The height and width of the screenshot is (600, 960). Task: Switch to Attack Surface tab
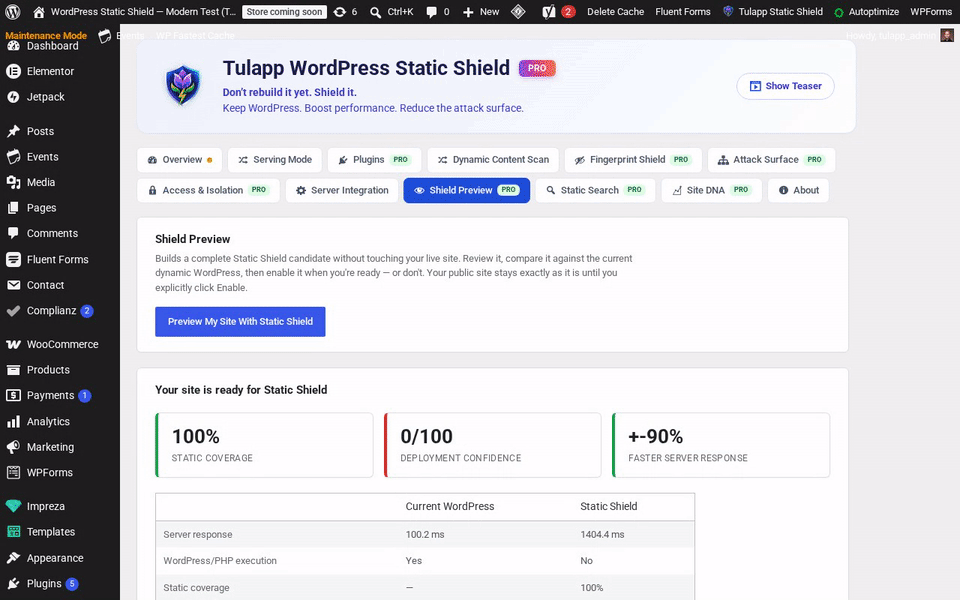point(771,160)
